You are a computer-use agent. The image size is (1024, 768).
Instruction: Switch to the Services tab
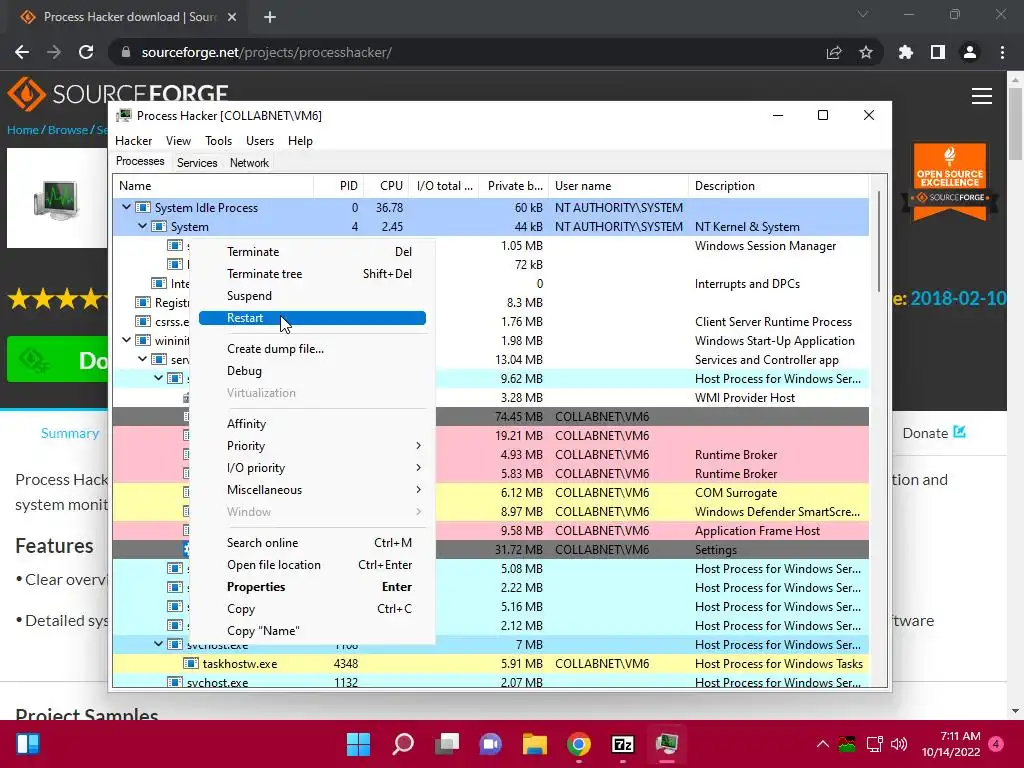(197, 163)
